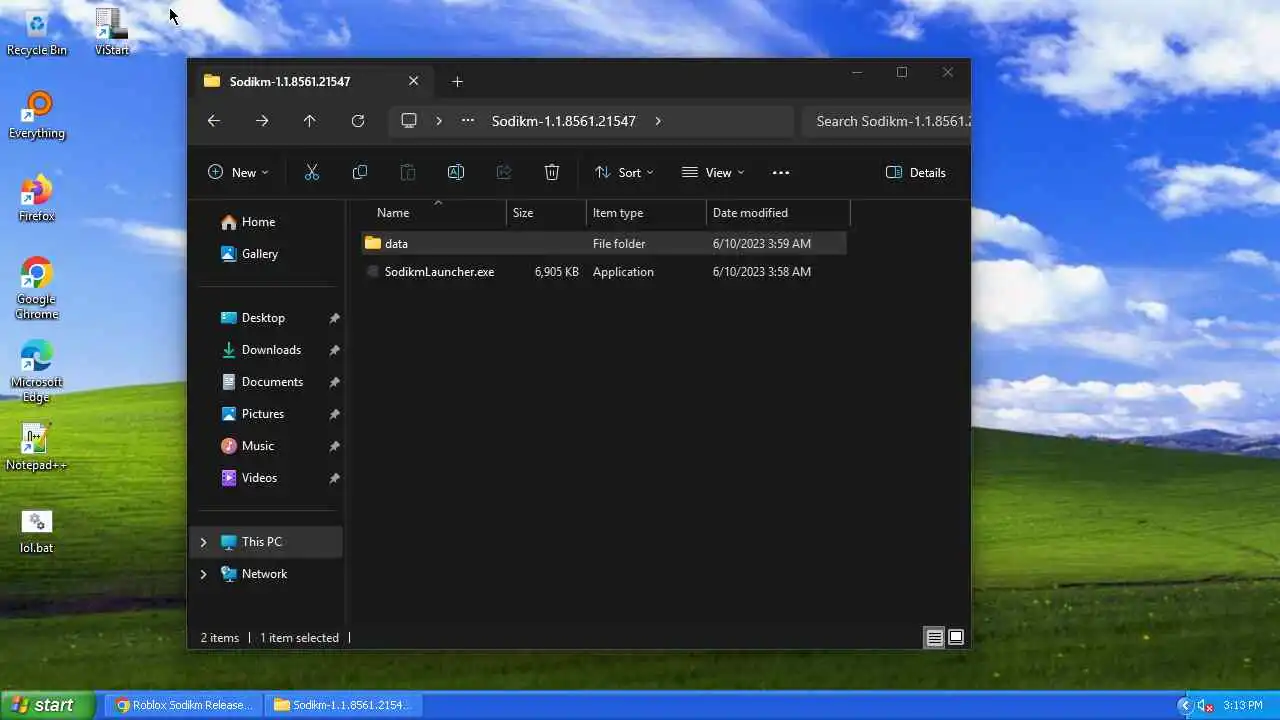Viewport: 1280px width, 720px height.
Task: Open the See more ellipsis menu
Action: coord(781,172)
